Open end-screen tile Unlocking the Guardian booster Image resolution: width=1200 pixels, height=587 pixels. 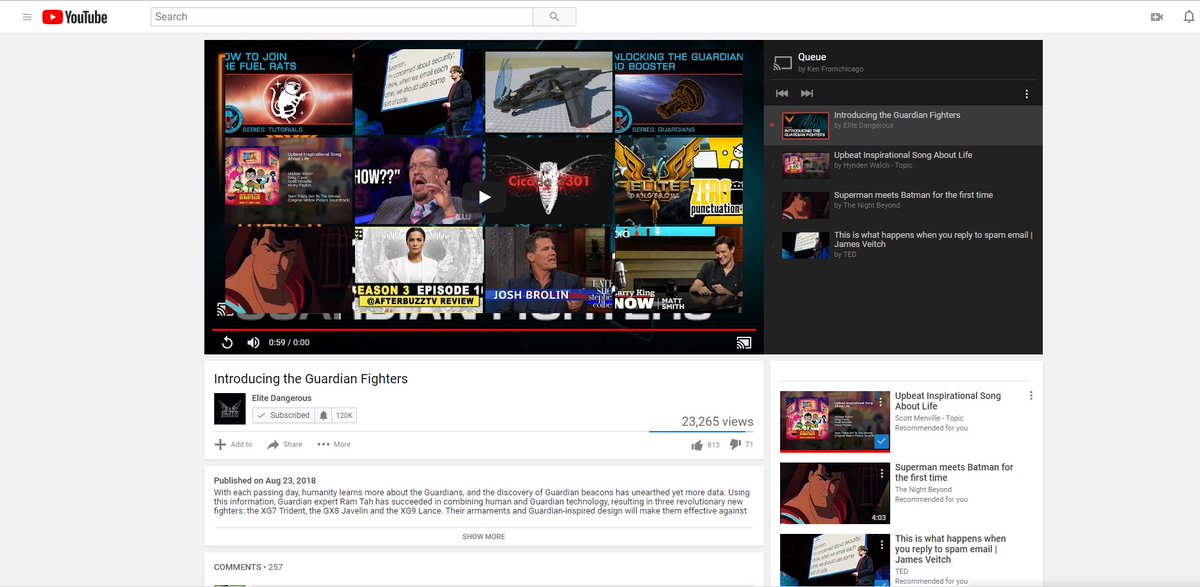click(679, 92)
